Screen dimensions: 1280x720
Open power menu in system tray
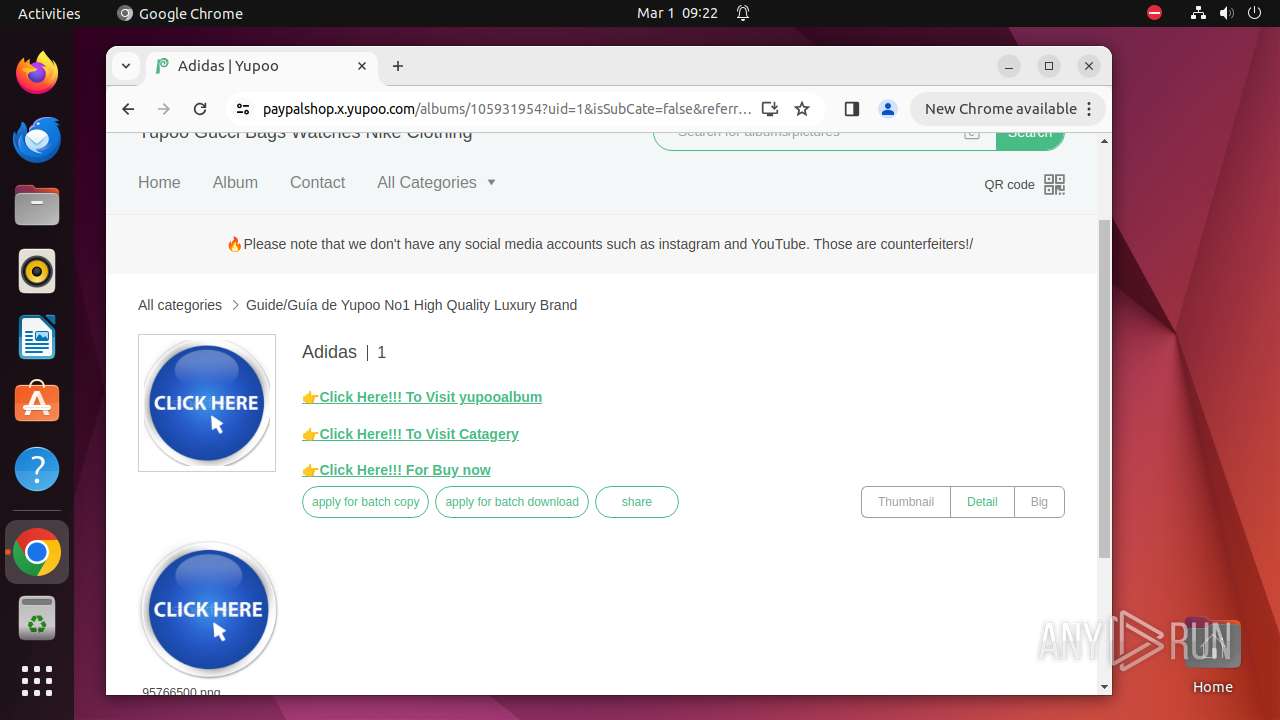(1255, 13)
